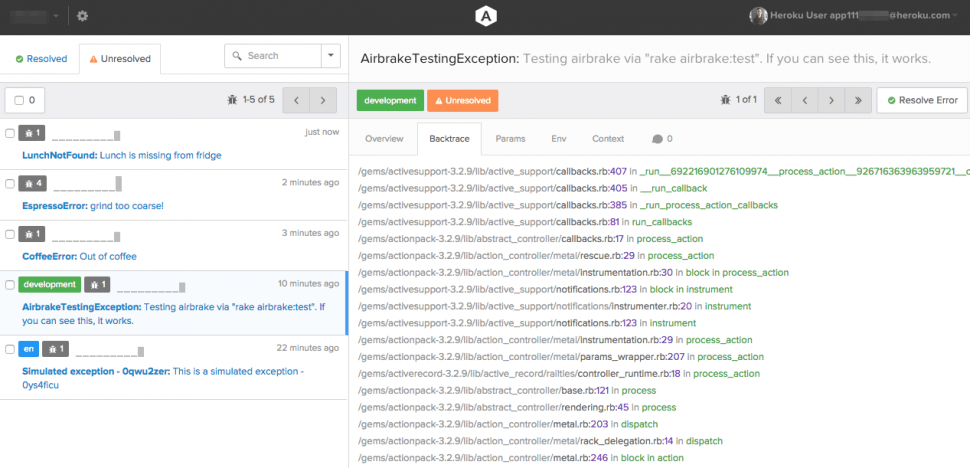Open the LunchNotFound error link

pyautogui.click(x=122, y=155)
